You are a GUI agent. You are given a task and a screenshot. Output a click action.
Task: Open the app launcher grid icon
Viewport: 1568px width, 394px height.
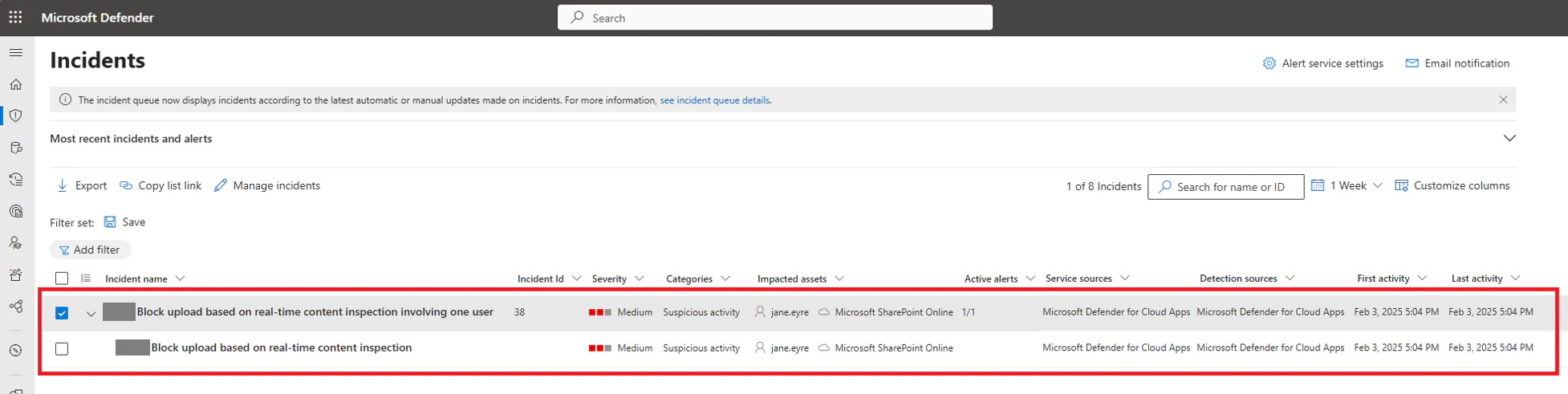click(x=15, y=17)
